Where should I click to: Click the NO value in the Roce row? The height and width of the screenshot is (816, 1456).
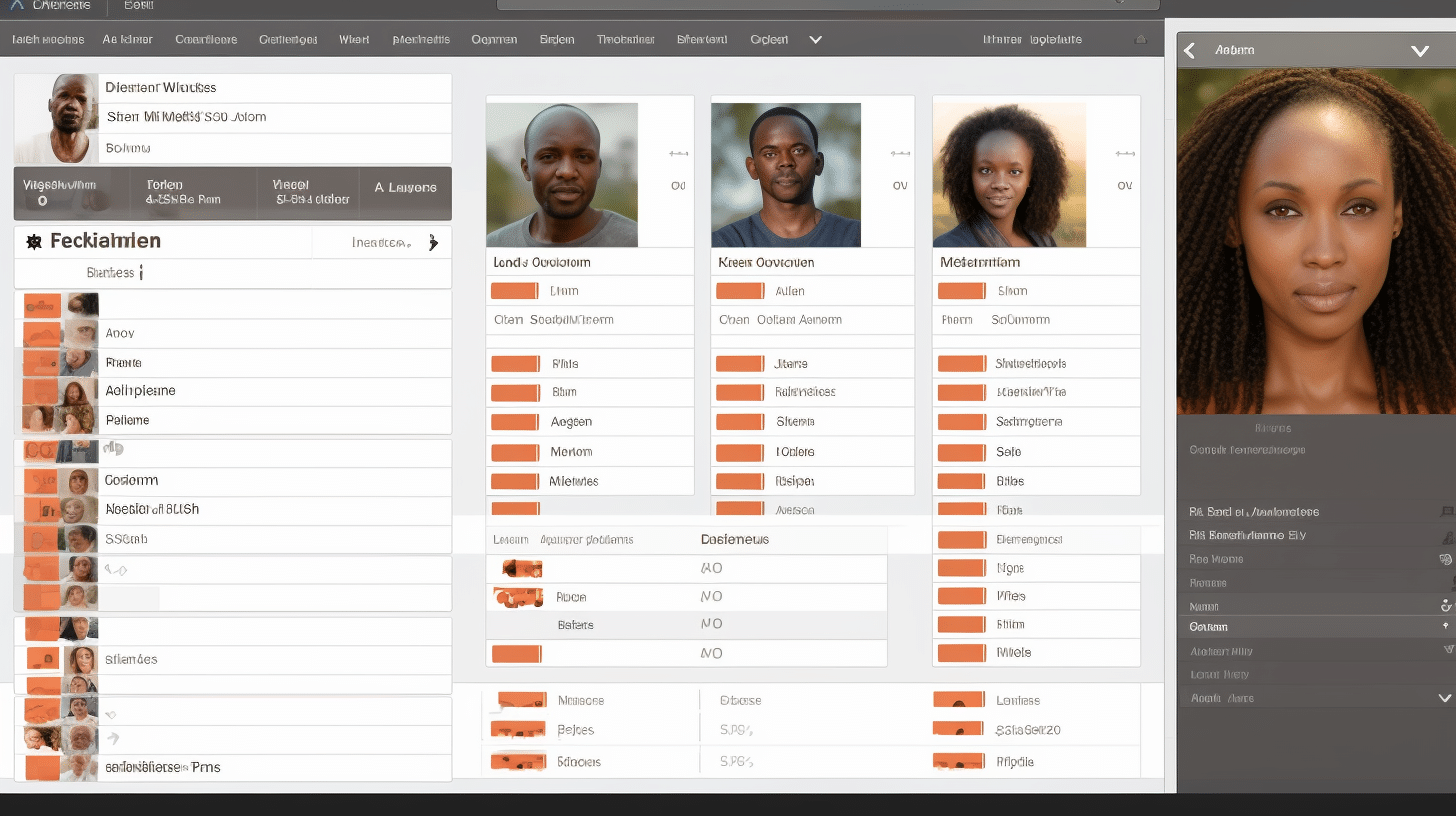pyautogui.click(x=711, y=597)
